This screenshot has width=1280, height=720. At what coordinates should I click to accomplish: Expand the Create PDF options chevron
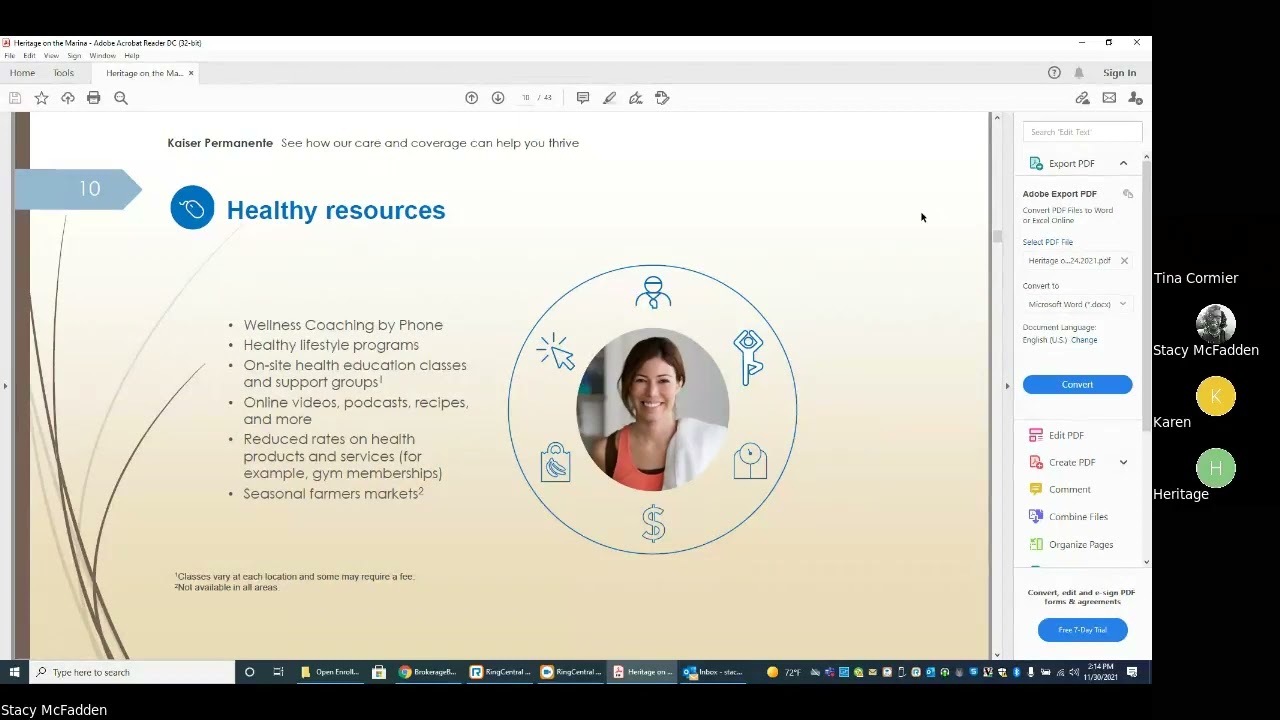1123,462
